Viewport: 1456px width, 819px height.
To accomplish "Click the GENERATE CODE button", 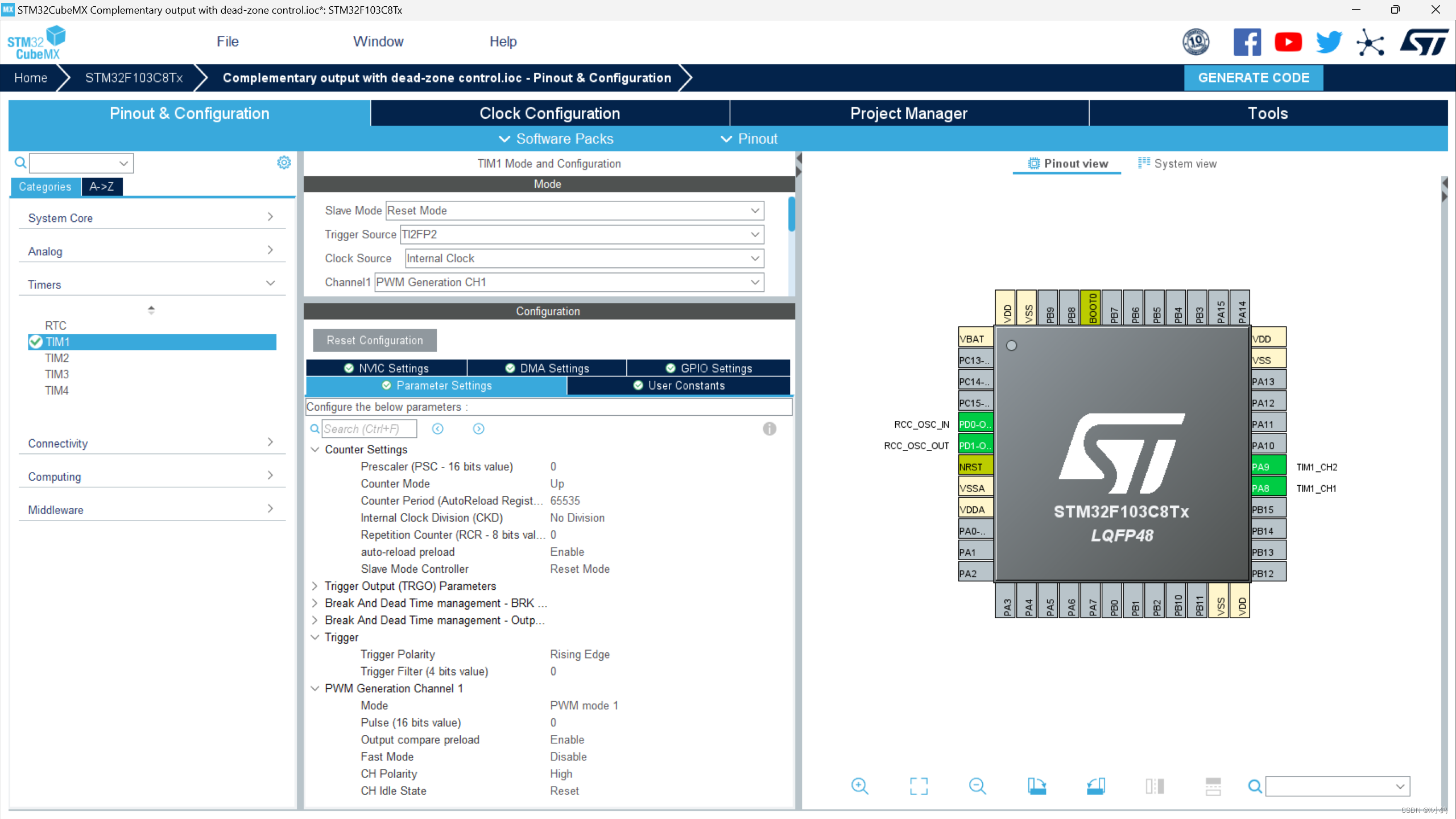I will 1254,77.
